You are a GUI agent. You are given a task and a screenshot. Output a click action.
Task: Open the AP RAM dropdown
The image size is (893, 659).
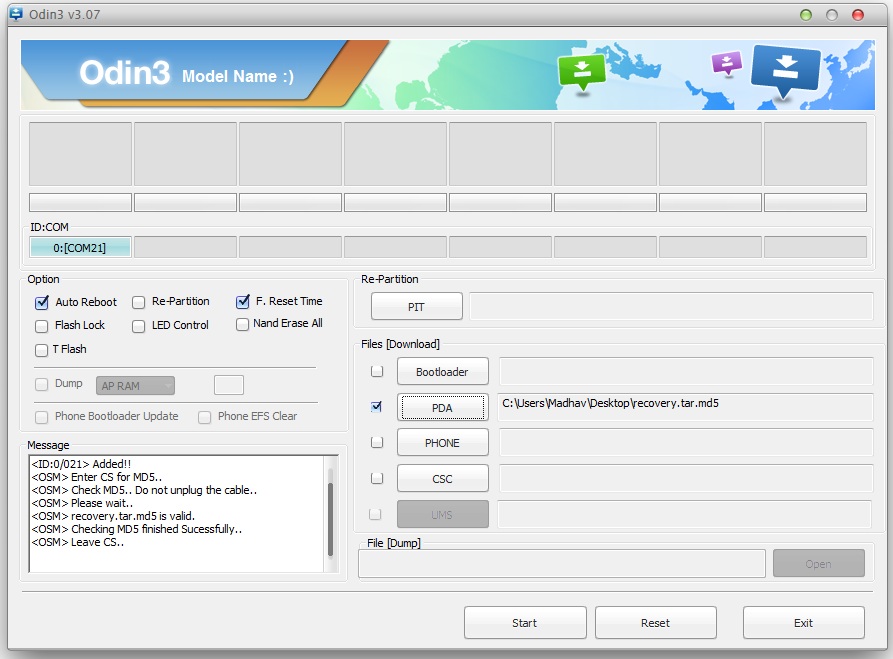point(136,385)
